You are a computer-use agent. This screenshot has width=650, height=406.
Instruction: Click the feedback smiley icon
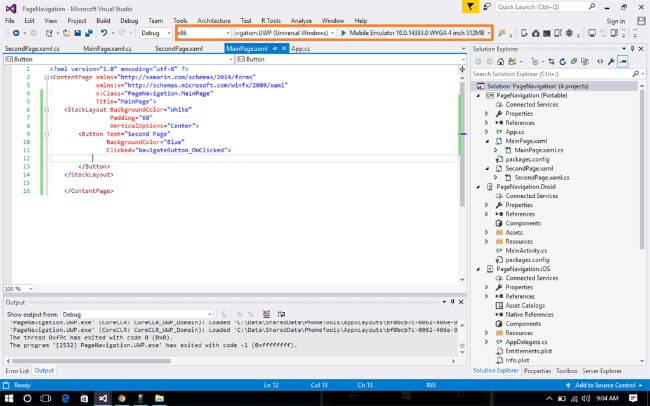[487, 6]
